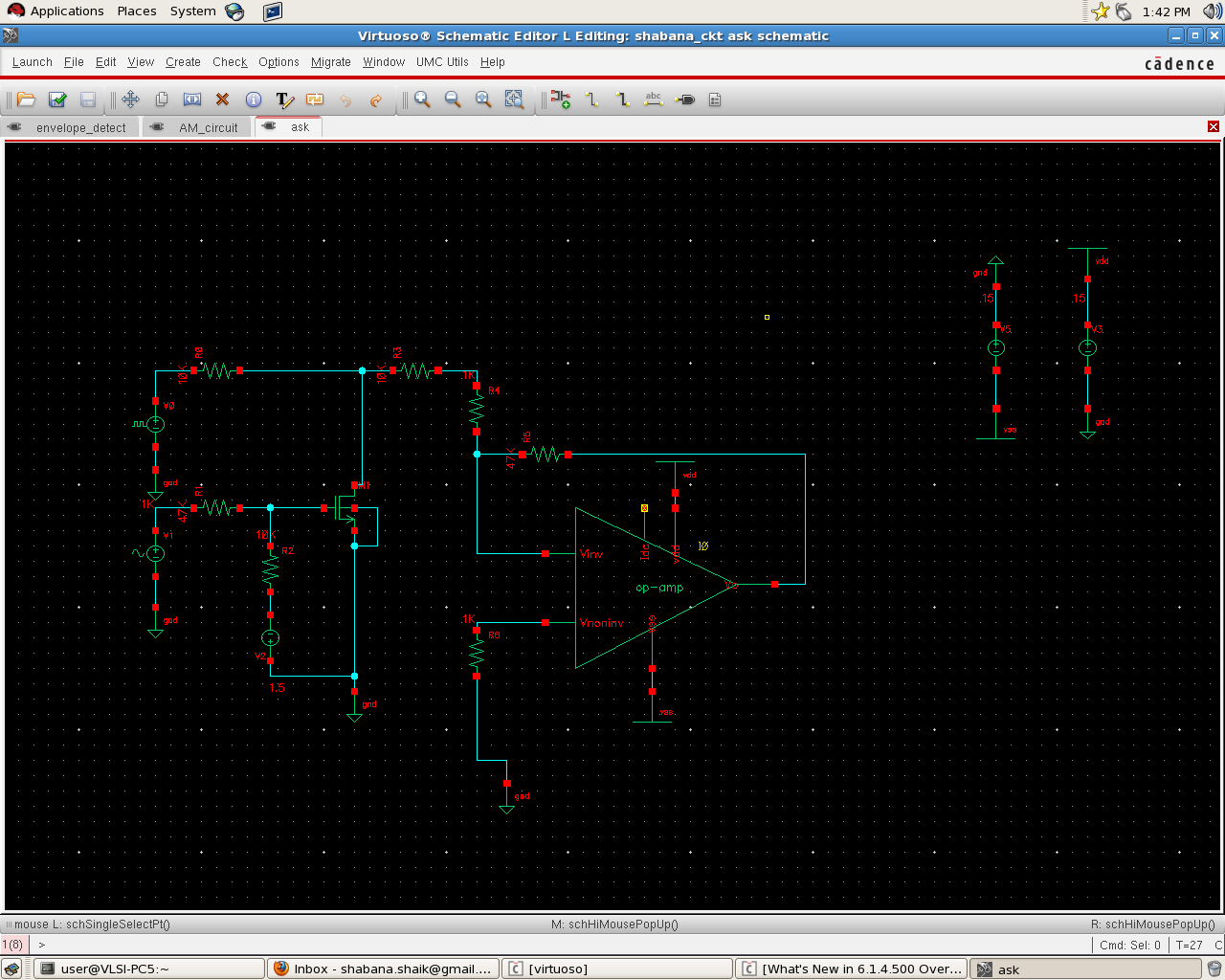1225x980 pixels.
Task: Click the Delete (red X) toolbar icon
Action: (223, 100)
